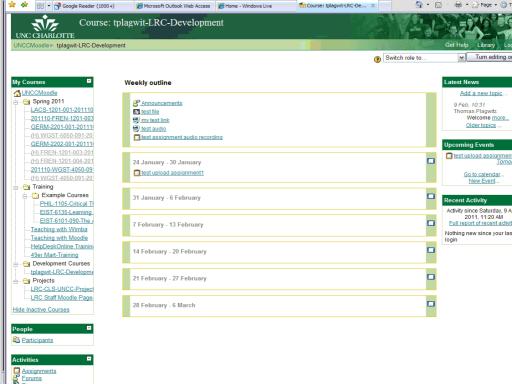Show only week 7 February - 13 February
This screenshot has height=384, width=512.
(x=431, y=223)
